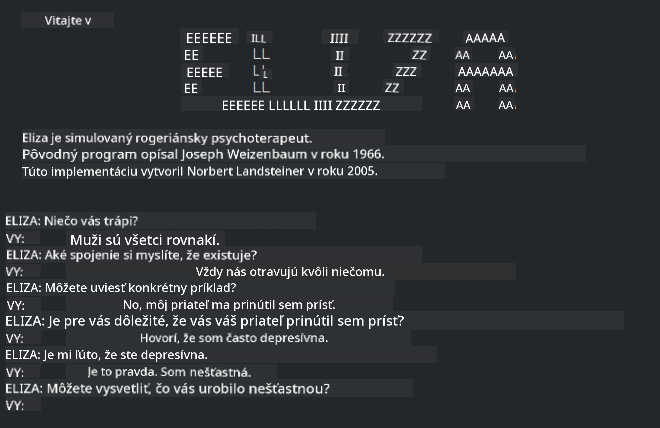Click ELIZA's question 'Je pre vás dôležité…'

(205, 321)
